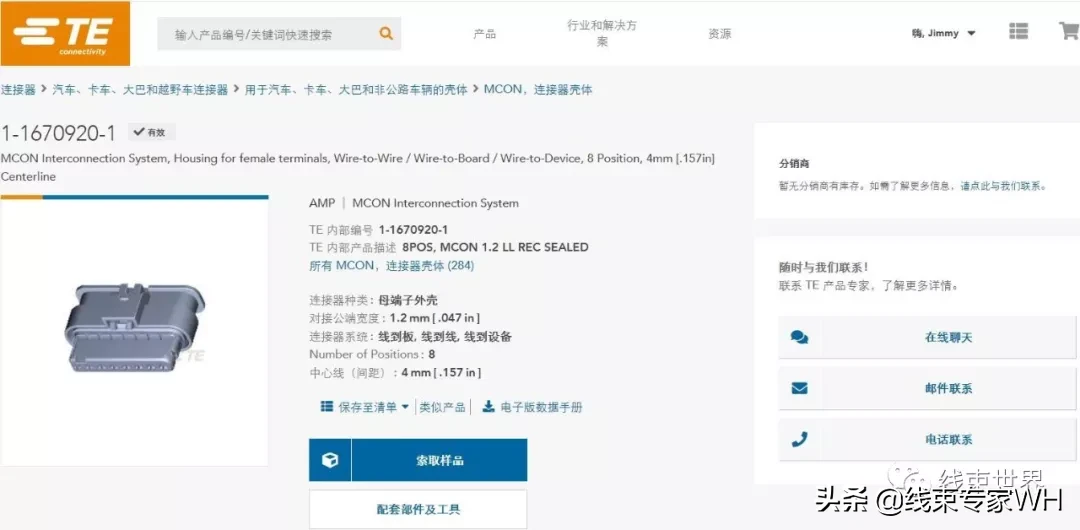
Task: Click the TE Connectivity logo
Action: click(65, 33)
